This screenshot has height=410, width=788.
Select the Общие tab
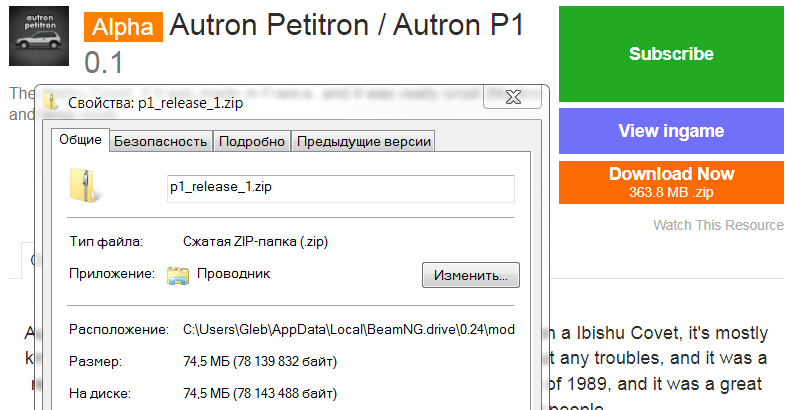(x=80, y=140)
